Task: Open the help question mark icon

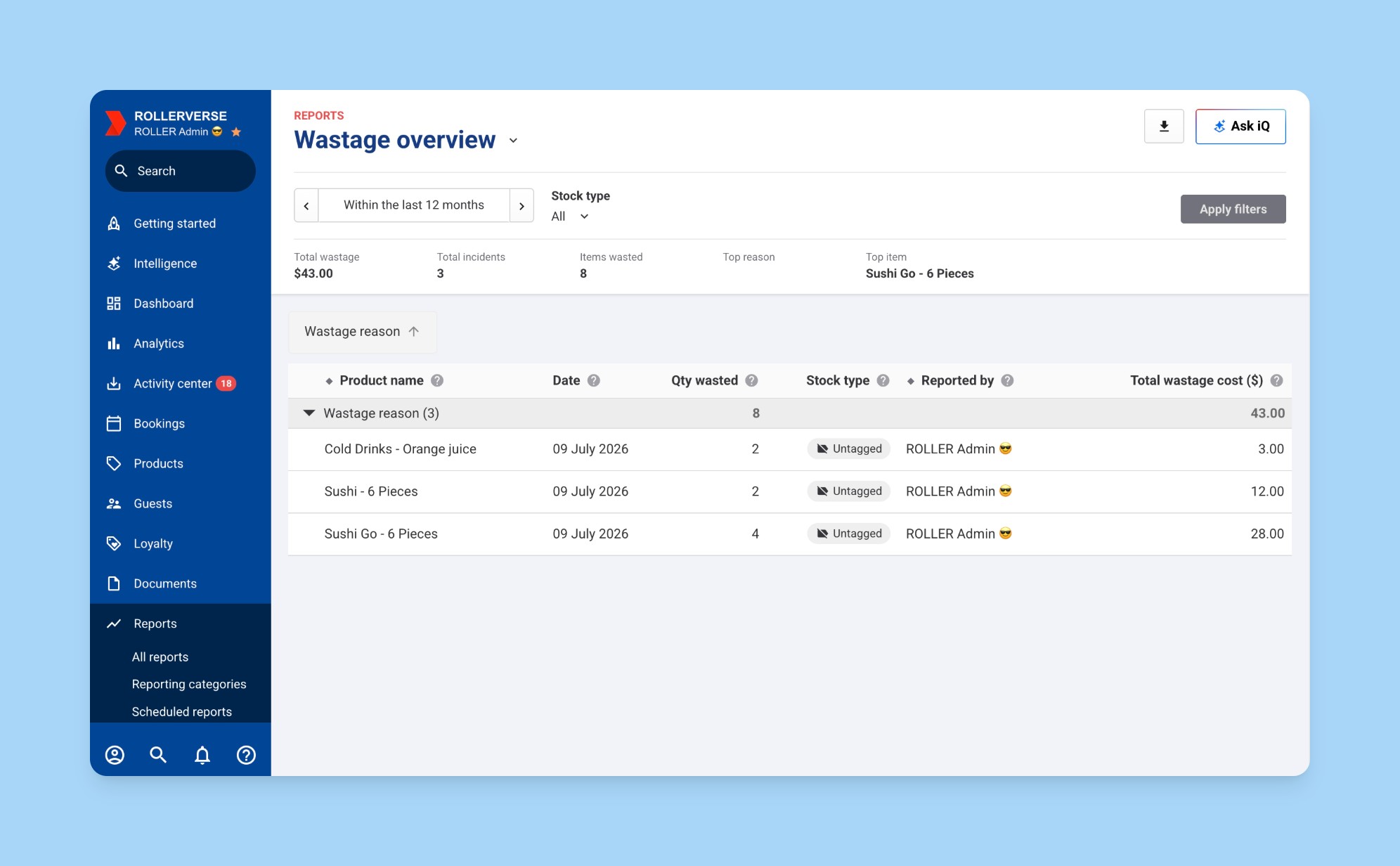Action: point(246,755)
